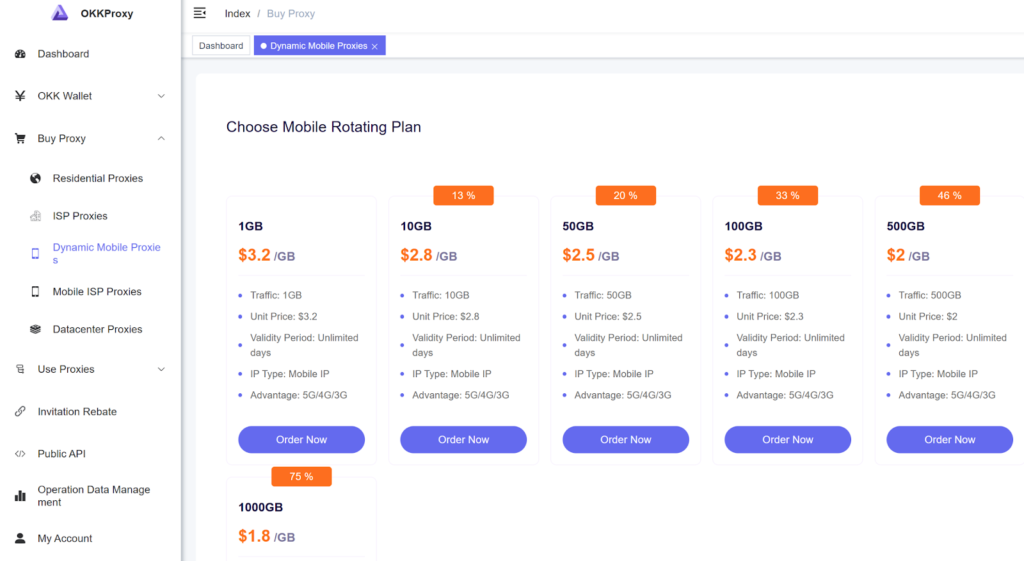Screen dimensions: 1024x561
Task: Click the OKKProxy logo icon
Action: (x=60, y=13)
